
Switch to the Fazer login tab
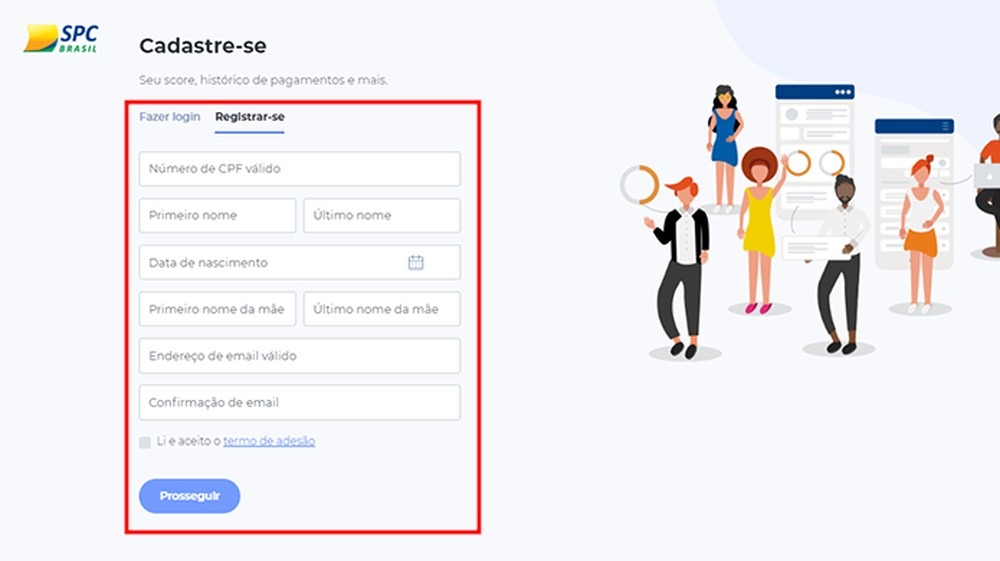pyautogui.click(x=170, y=117)
